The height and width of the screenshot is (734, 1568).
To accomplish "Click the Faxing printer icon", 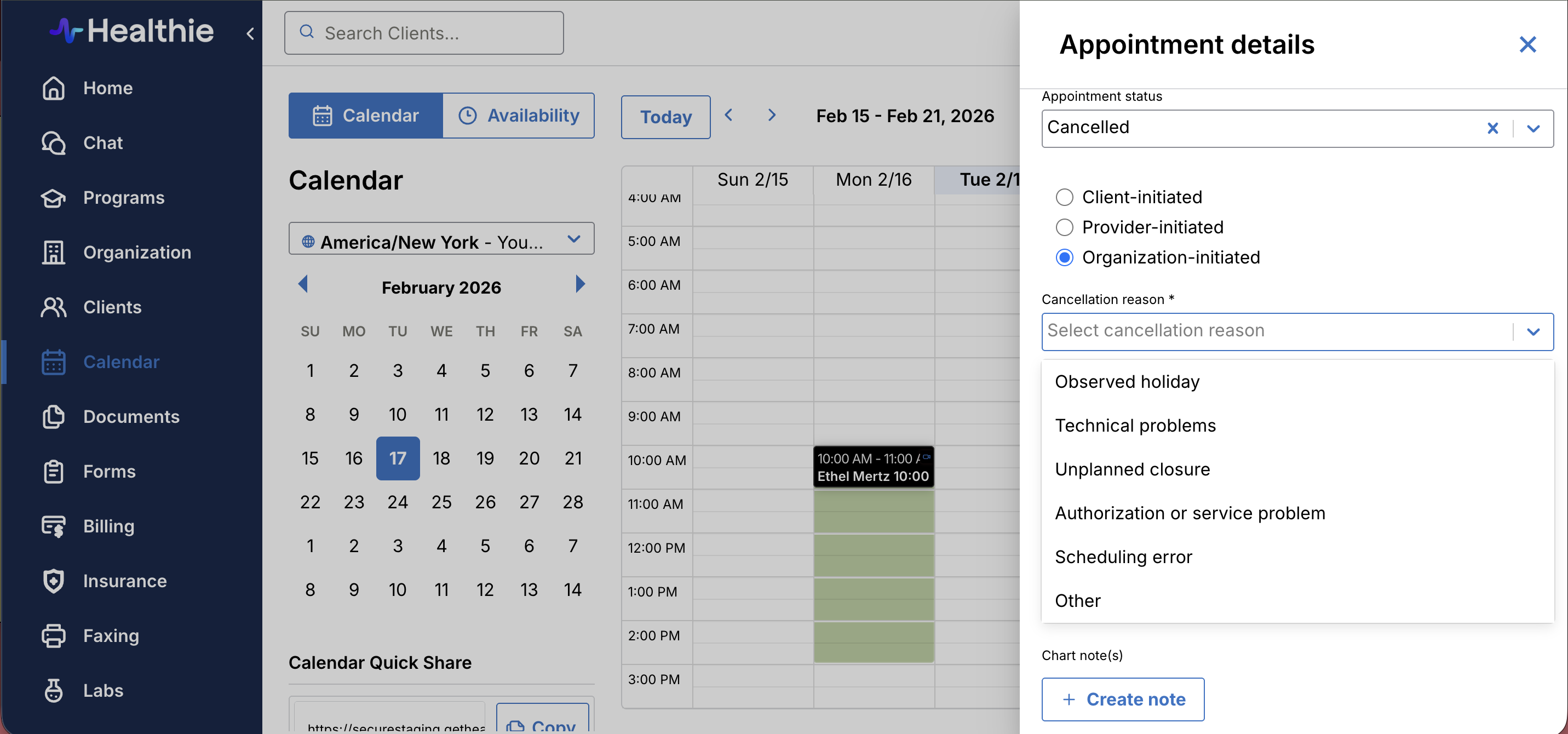I will coord(54,635).
